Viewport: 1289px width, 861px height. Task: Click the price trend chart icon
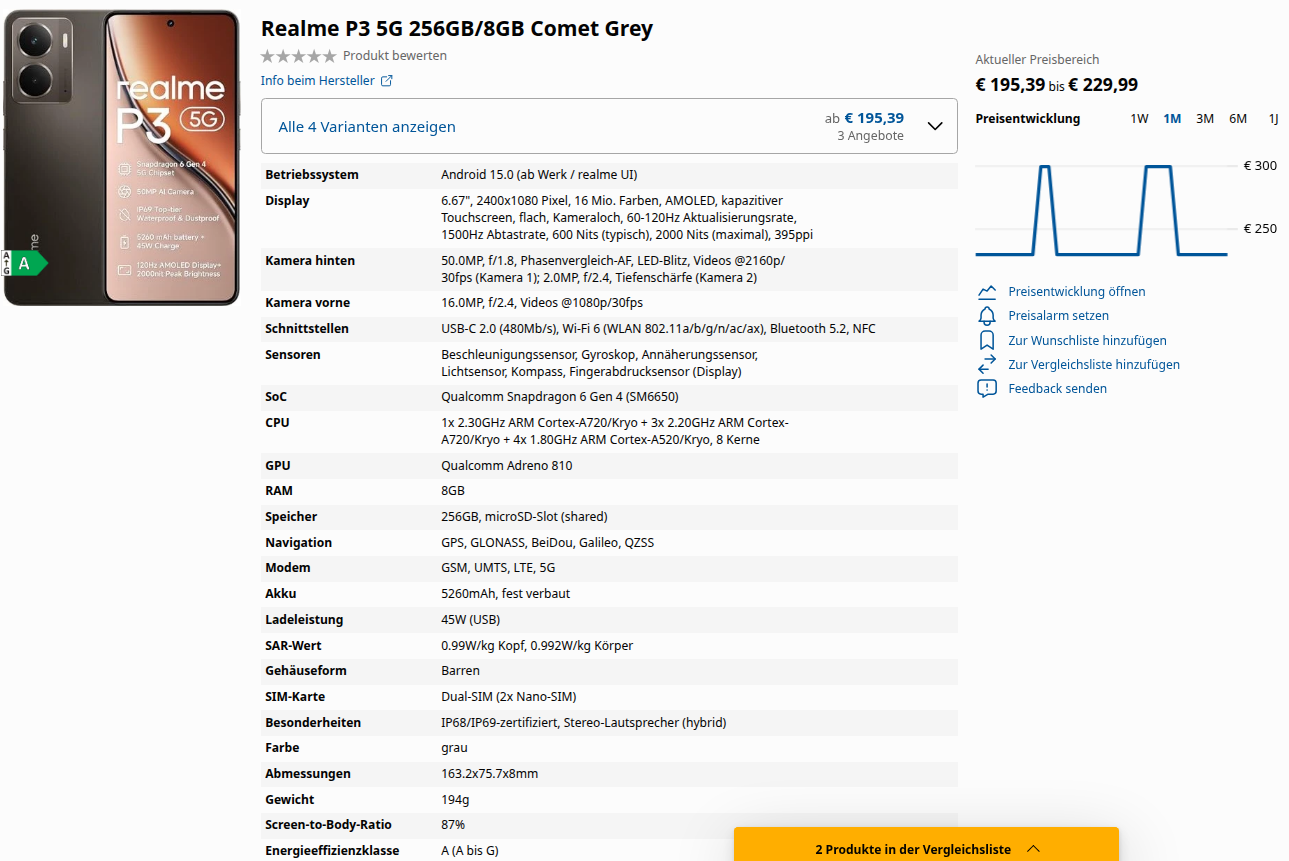[987, 292]
